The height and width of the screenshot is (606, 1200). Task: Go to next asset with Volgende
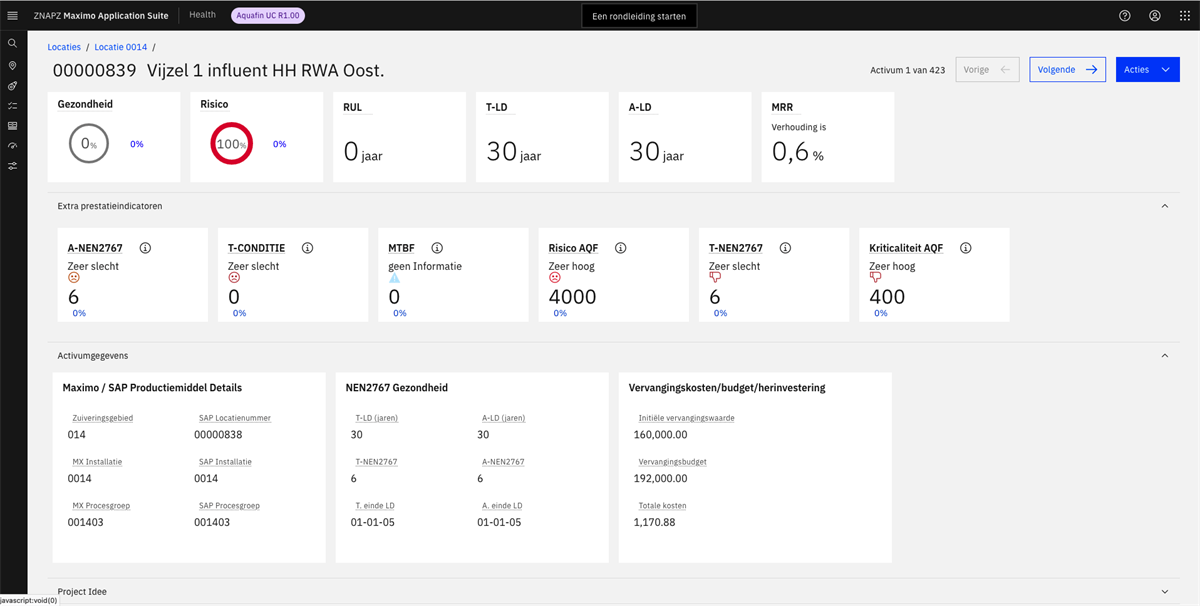[1068, 70]
